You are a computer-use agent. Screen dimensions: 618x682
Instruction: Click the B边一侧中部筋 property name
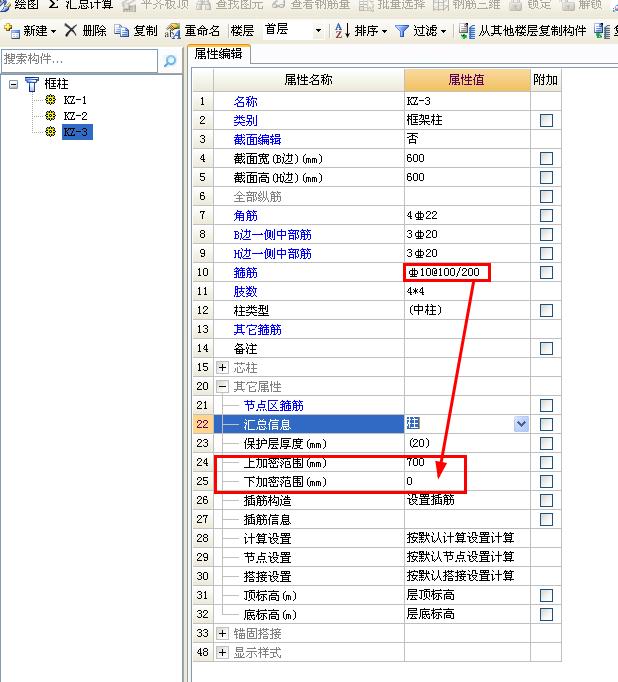click(272, 235)
